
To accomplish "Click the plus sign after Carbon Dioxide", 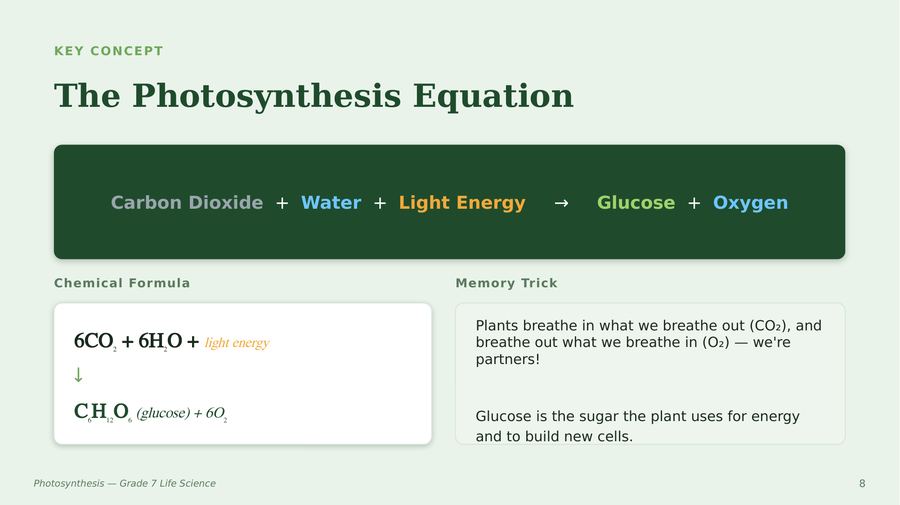I will pyautogui.click(x=282, y=203).
